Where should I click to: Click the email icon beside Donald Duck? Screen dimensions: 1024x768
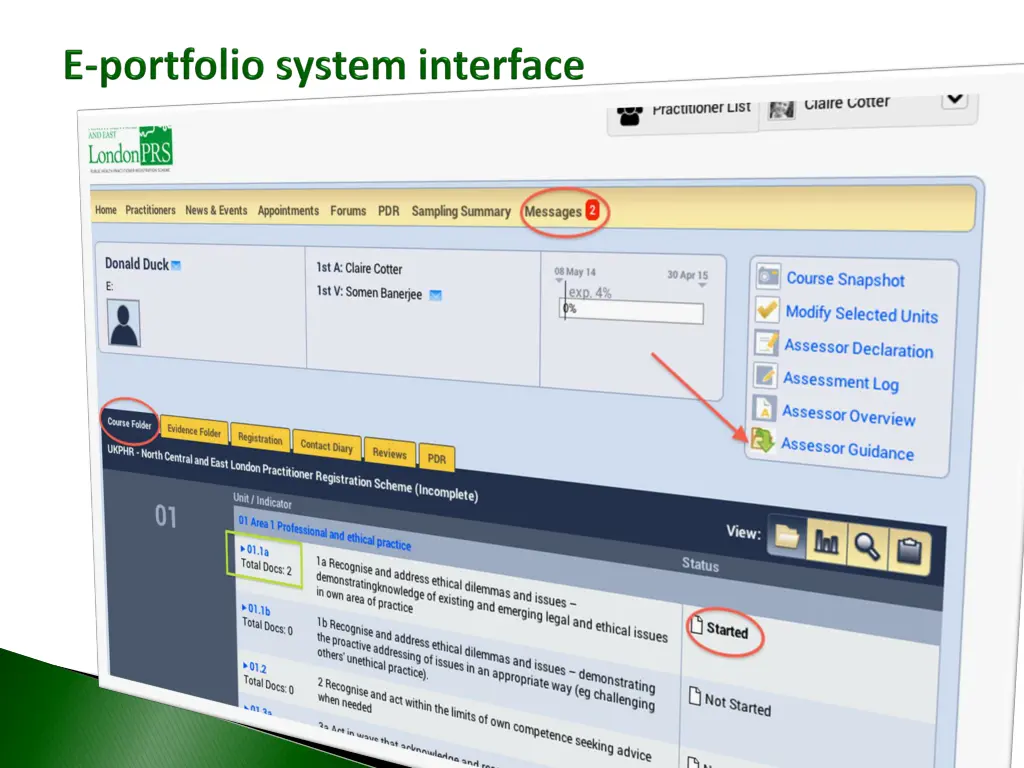pos(176,265)
